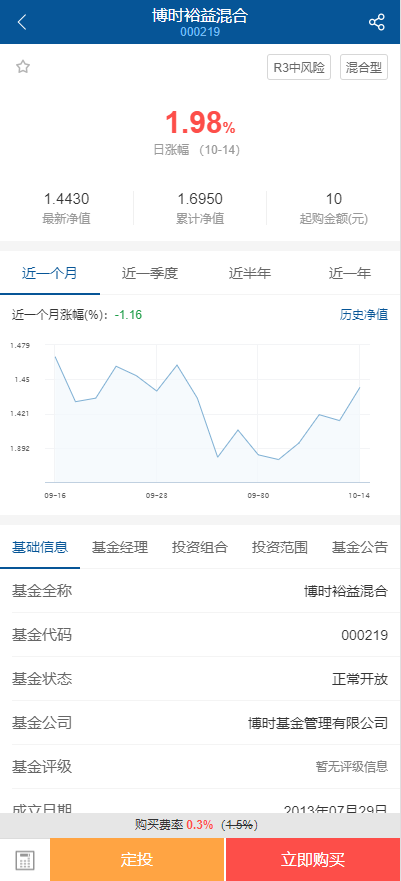Select the 近一个月 chart tab

tap(49, 274)
